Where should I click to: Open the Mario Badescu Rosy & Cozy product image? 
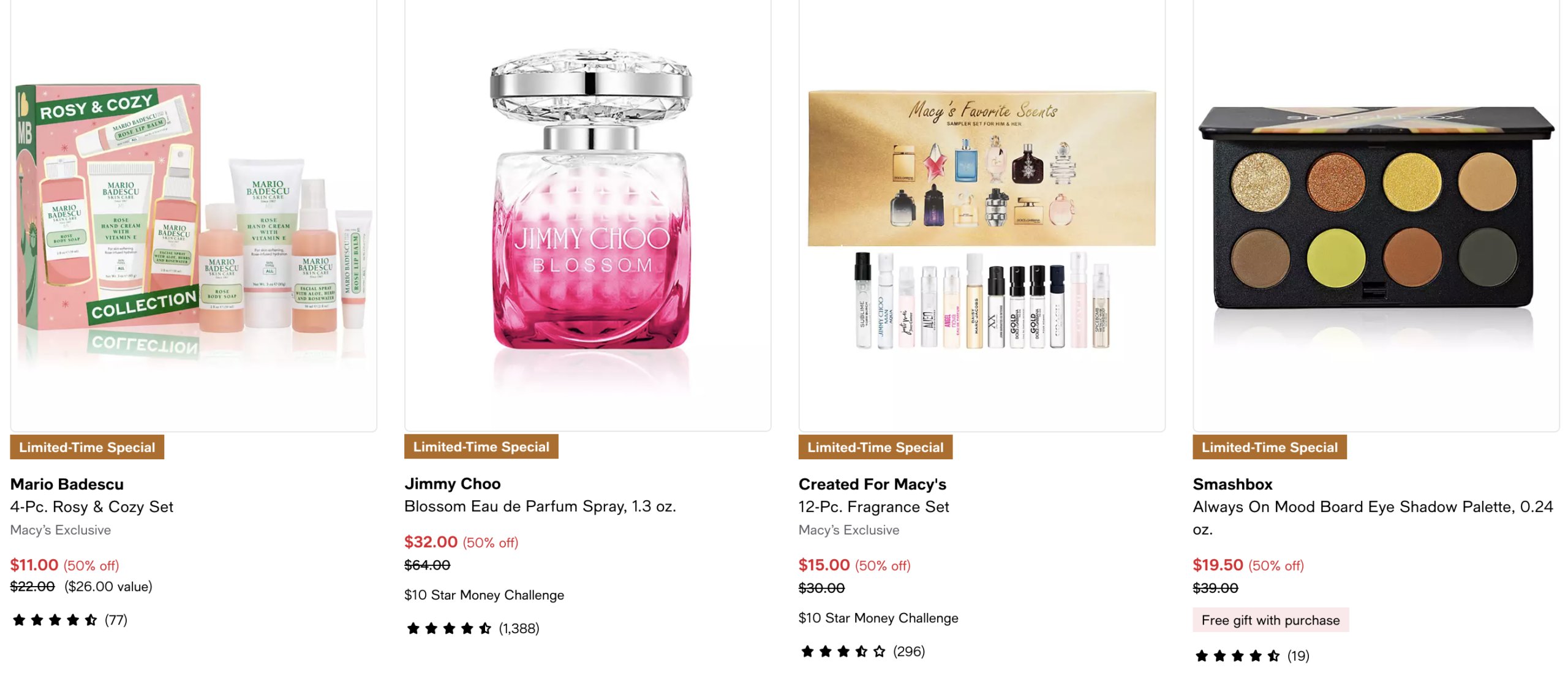tap(193, 214)
